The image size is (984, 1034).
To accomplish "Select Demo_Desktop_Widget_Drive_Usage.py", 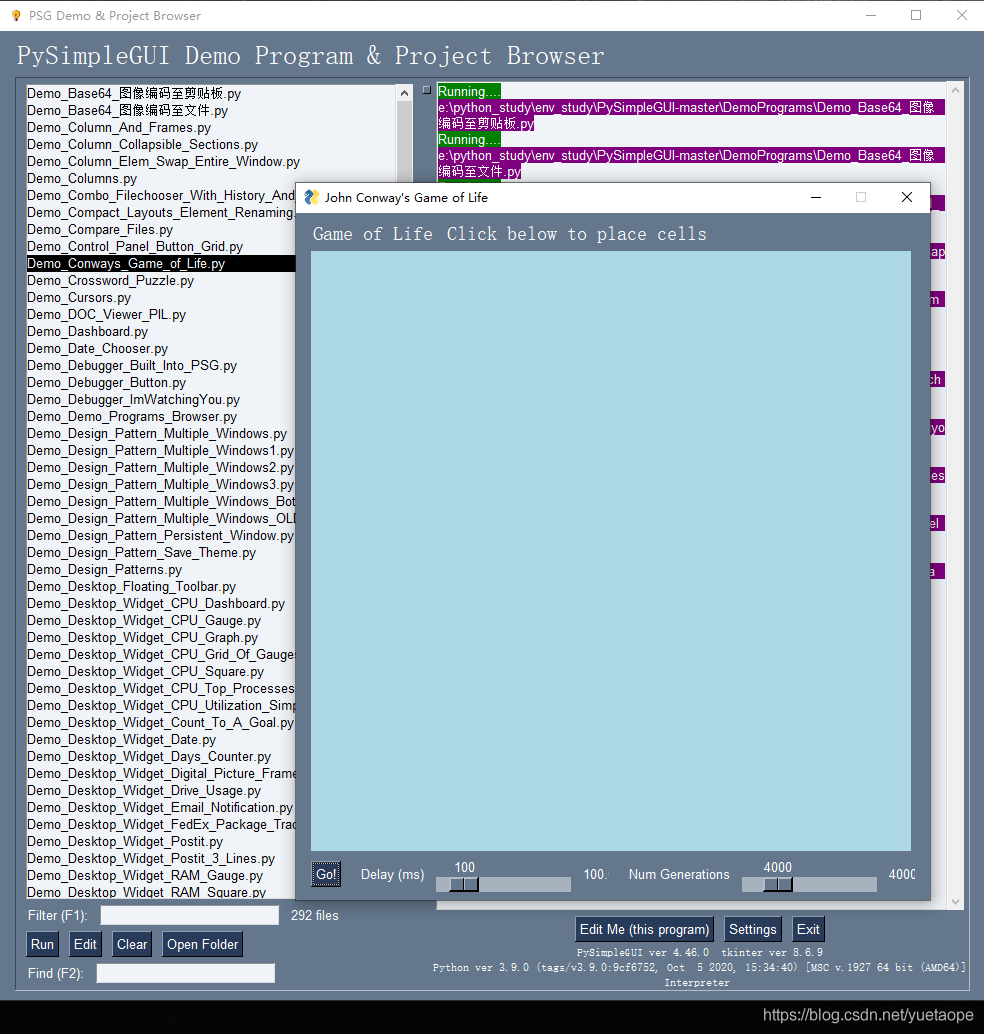I will pyautogui.click(x=144, y=791).
